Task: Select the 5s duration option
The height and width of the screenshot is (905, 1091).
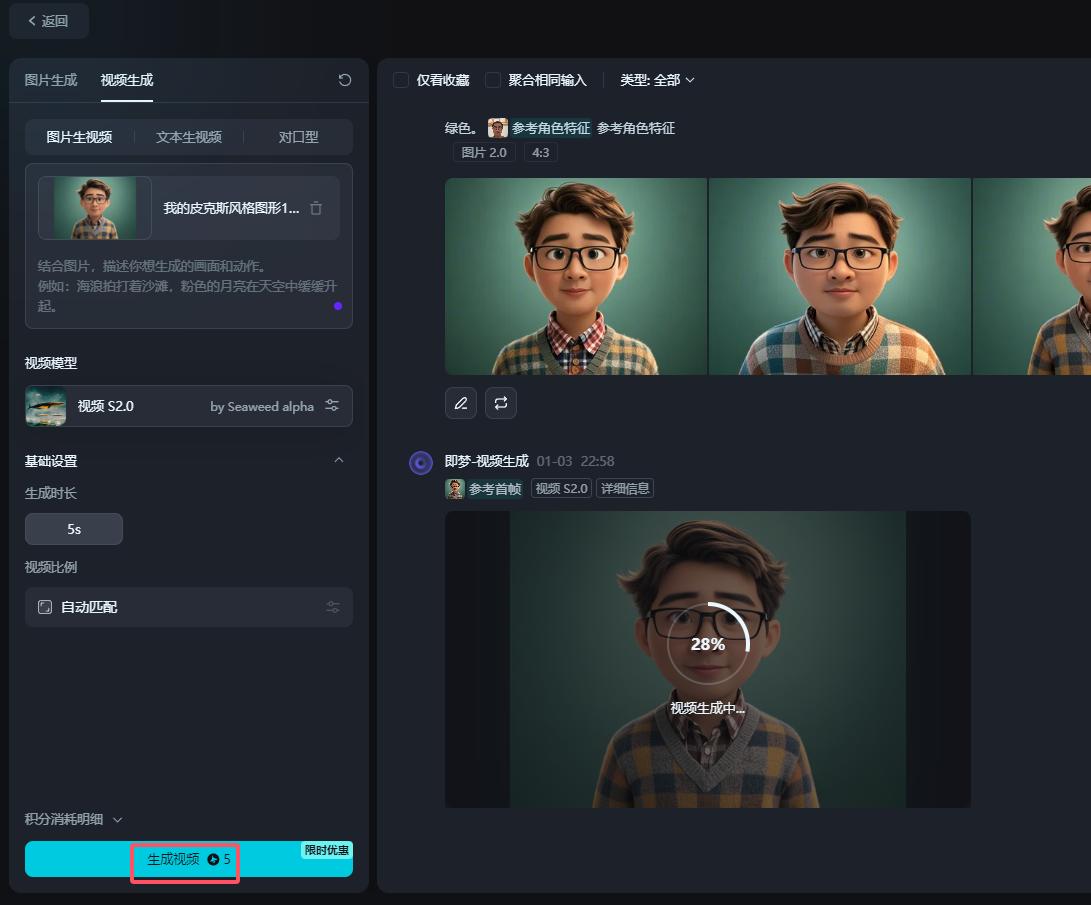Action: [74, 529]
